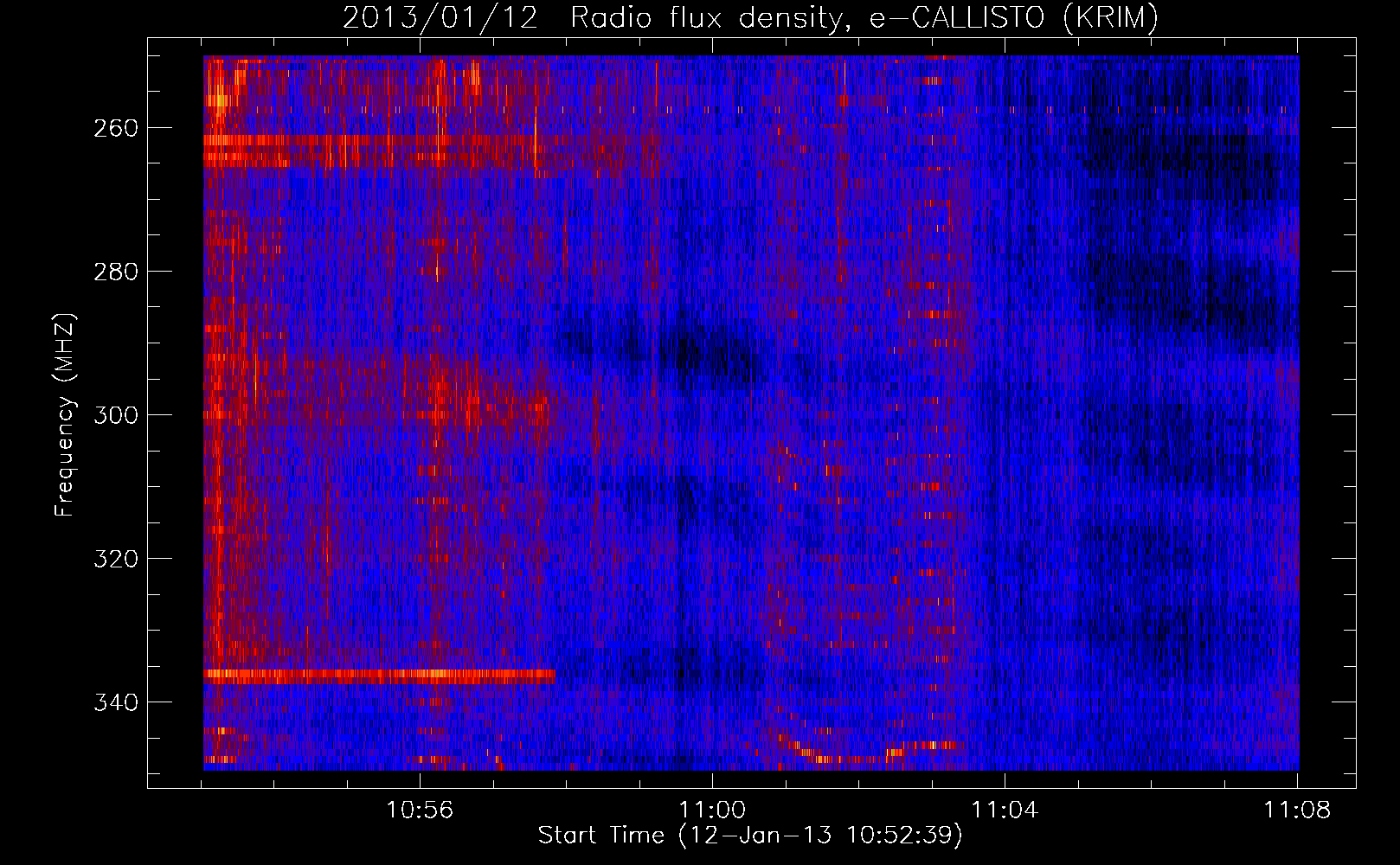Click the plot title 2013/01/12 Radio flux density
The image size is (1400, 865).
750,17
